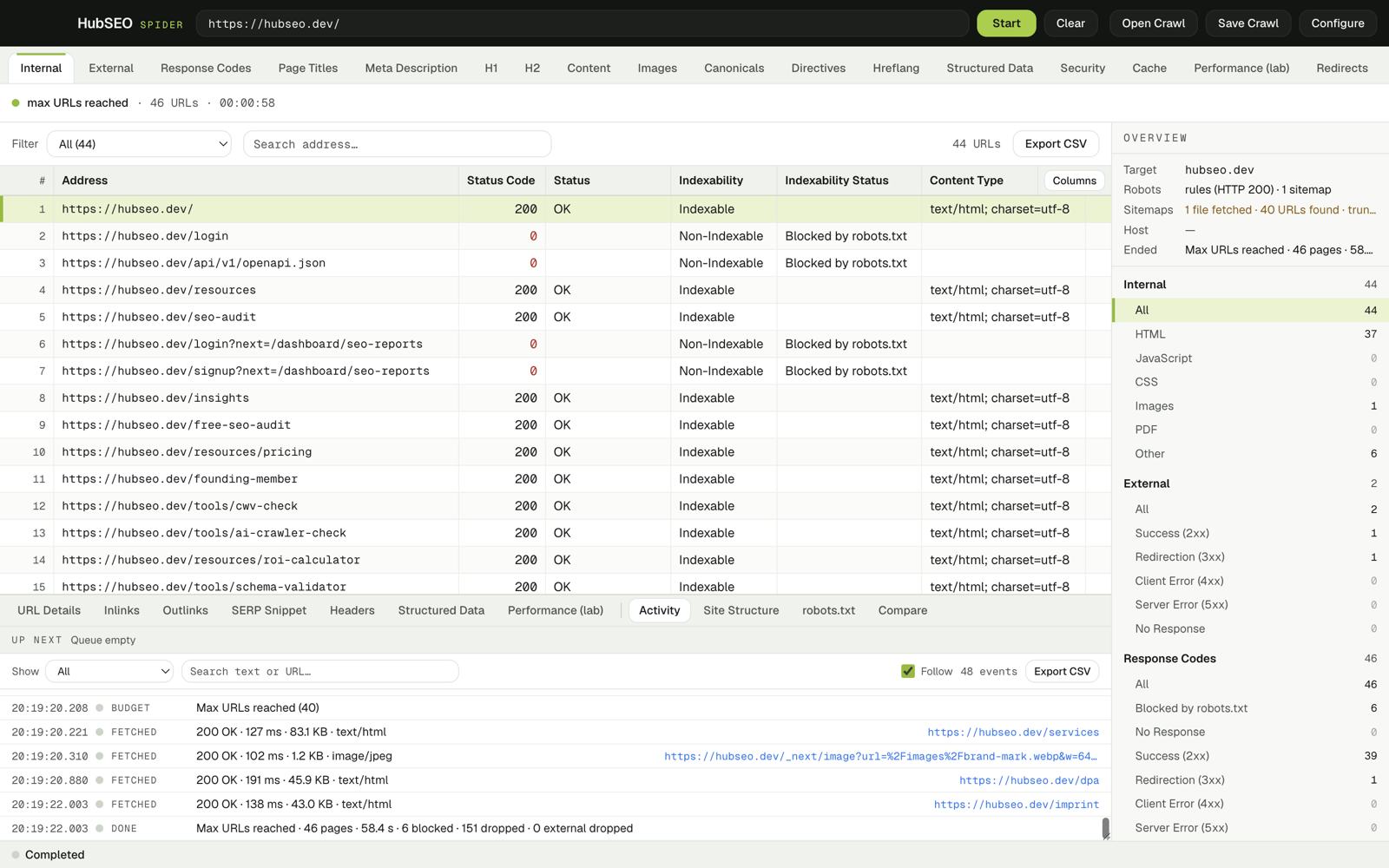Image resolution: width=1389 pixels, height=868 pixels.
Task: Select row https://hubseo.dev/seo-audit
Action: (x=556, y=317)
